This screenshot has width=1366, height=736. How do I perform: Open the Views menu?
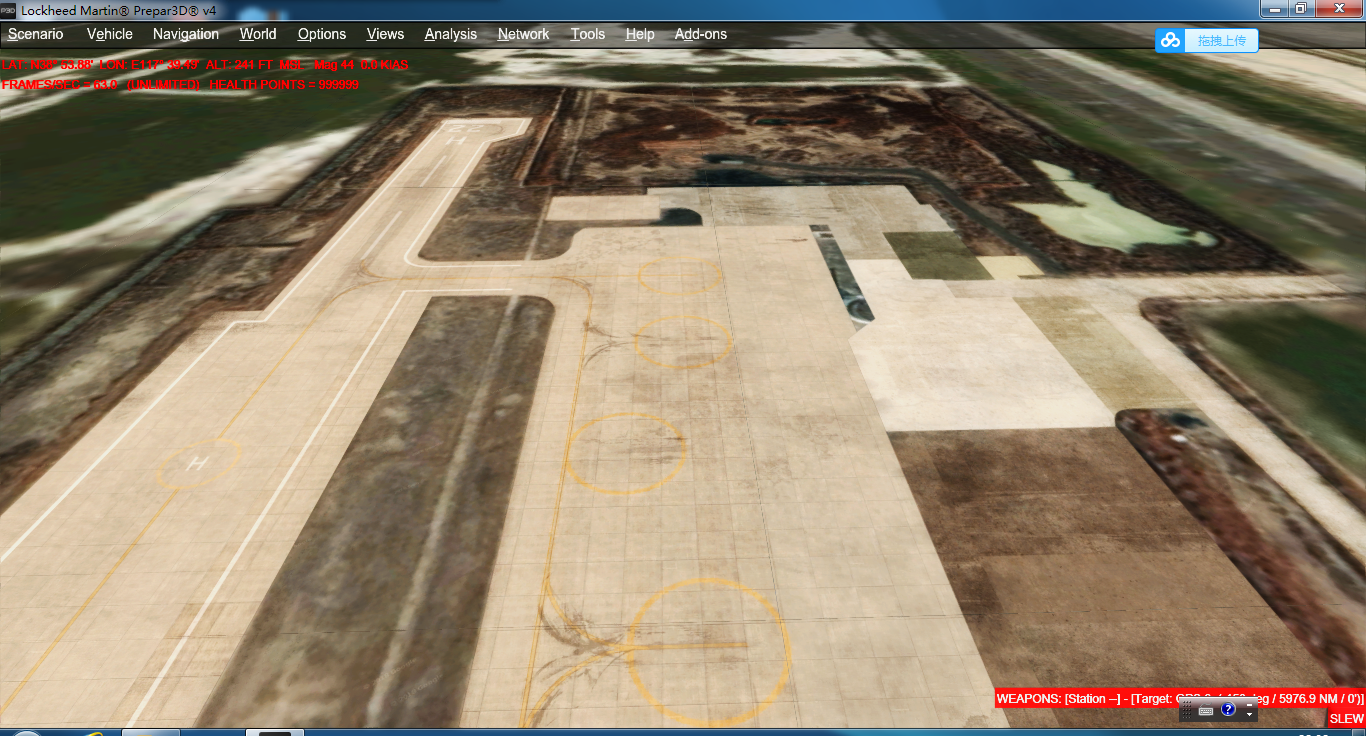tap(386, 34)
